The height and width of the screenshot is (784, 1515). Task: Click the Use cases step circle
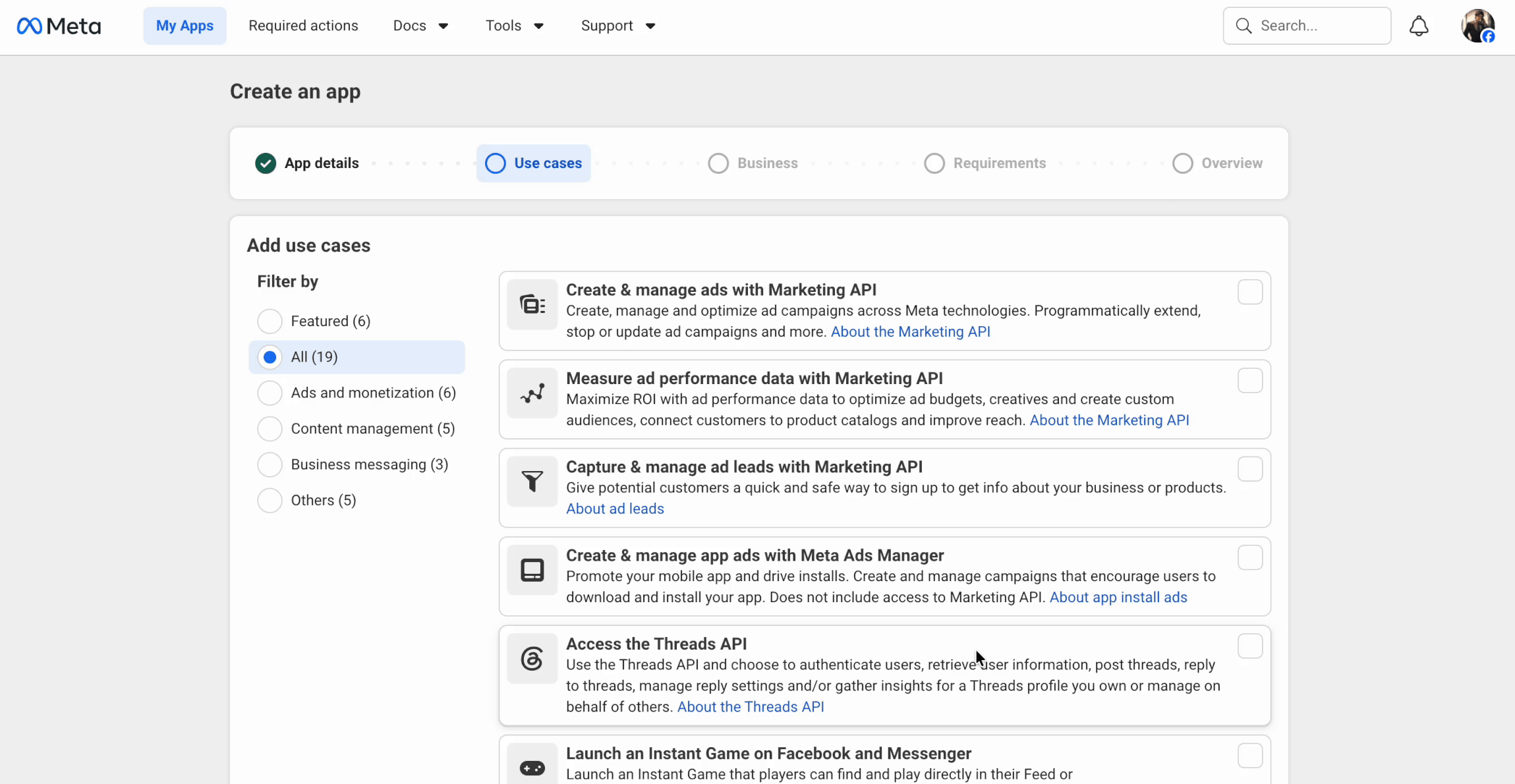pos(496,163)
